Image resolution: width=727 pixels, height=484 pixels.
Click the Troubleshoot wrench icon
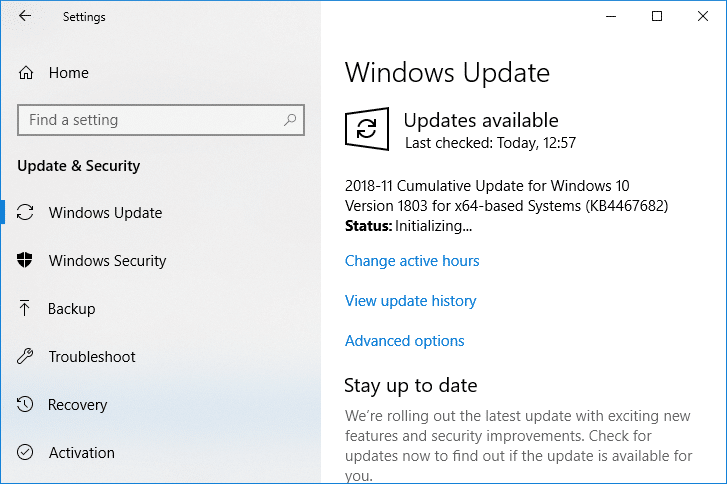click(26, 357)
